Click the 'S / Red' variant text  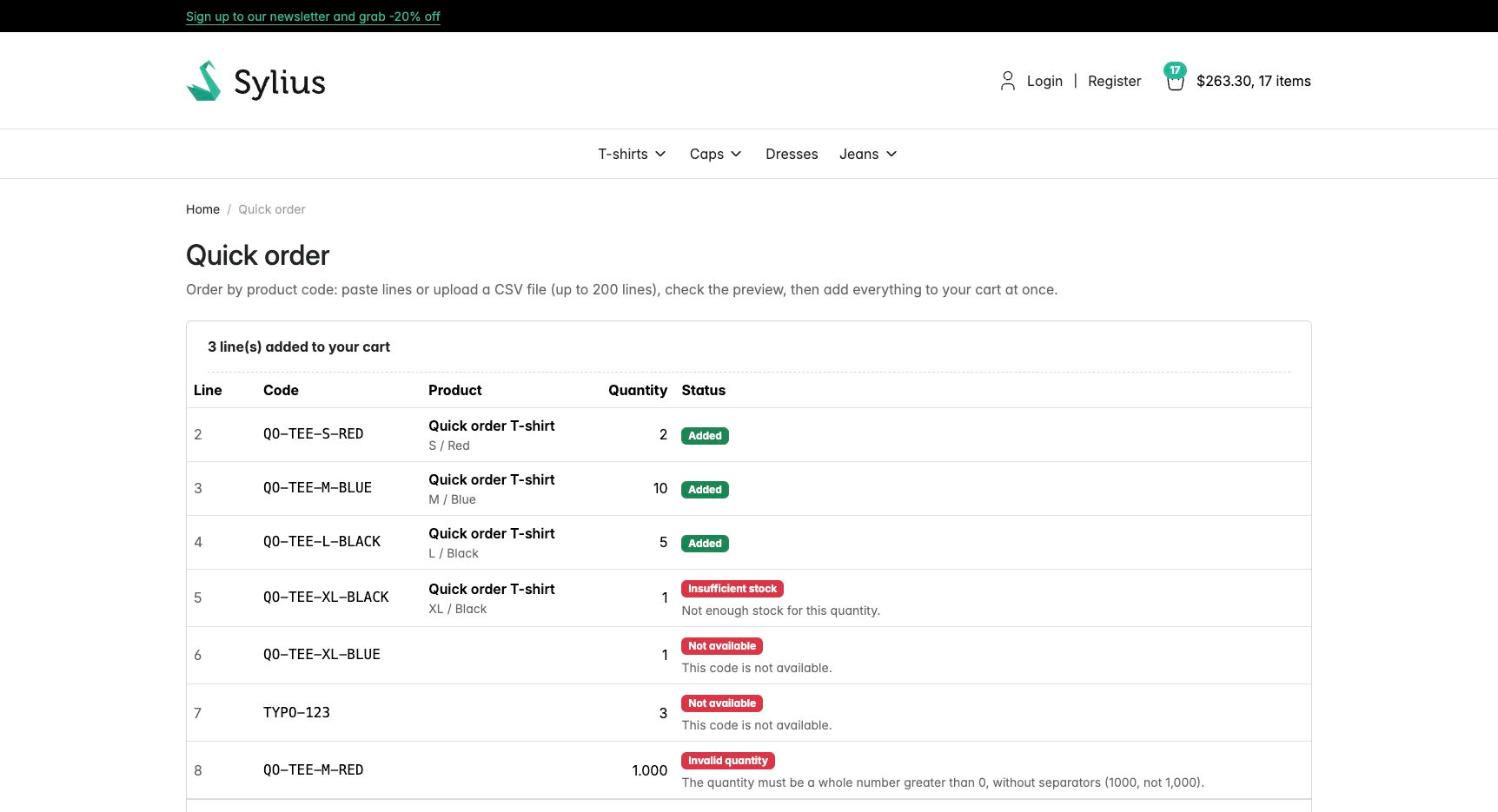coord(449,446)
